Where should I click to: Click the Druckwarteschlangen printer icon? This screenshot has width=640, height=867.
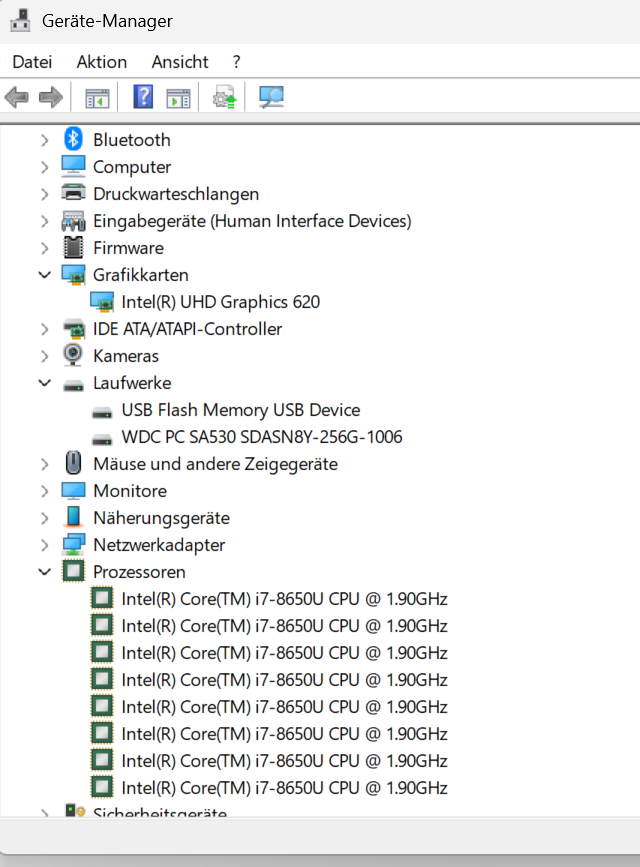click(73, 194)
